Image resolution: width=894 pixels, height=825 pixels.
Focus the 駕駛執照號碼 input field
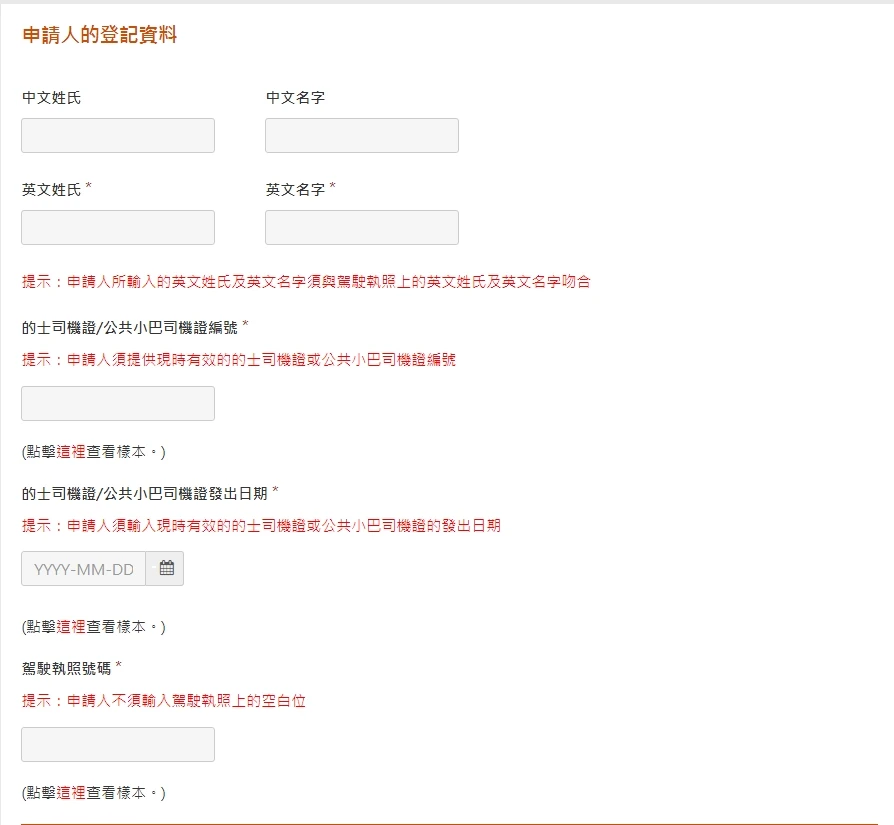click(x=118, y=745)
